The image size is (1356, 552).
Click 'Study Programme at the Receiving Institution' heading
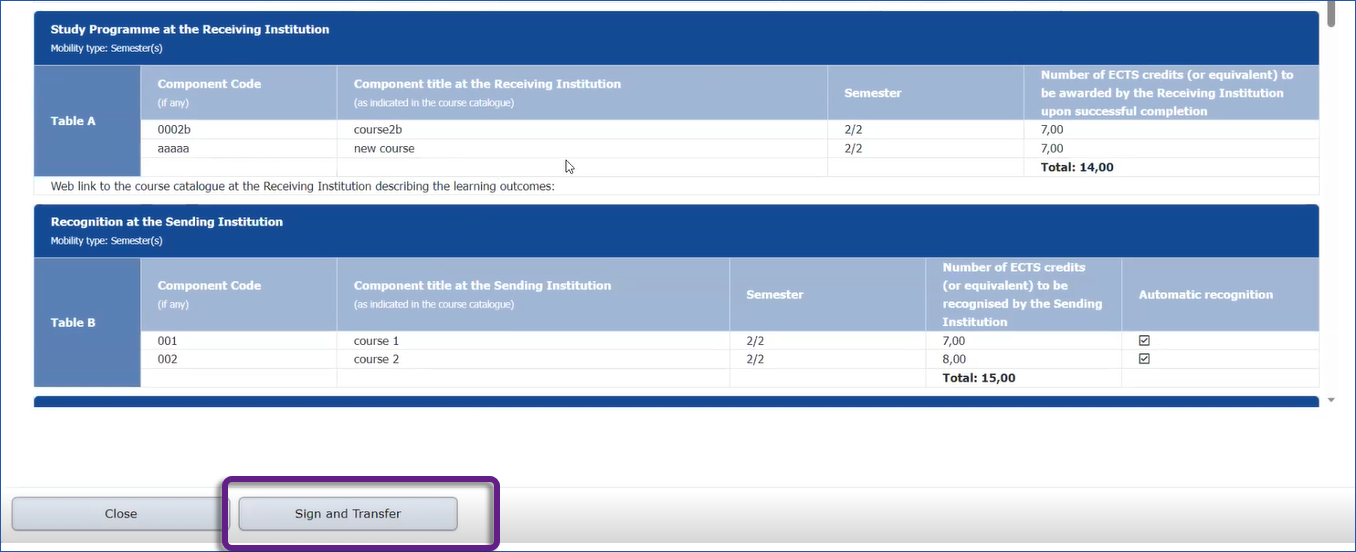(x=190, y=30)
